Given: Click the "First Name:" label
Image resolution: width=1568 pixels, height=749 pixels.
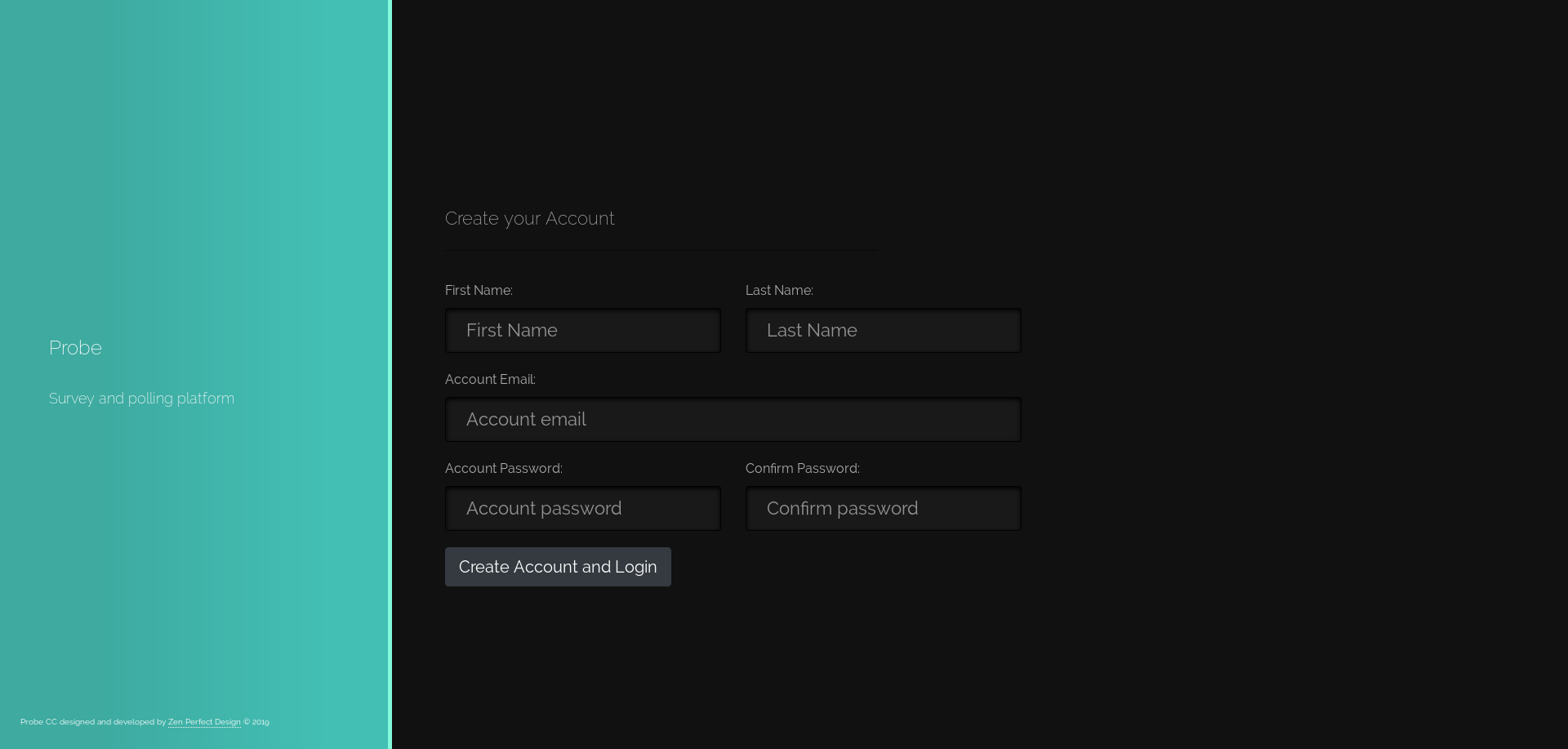Looking at the screenshot, I should point(479,291).
